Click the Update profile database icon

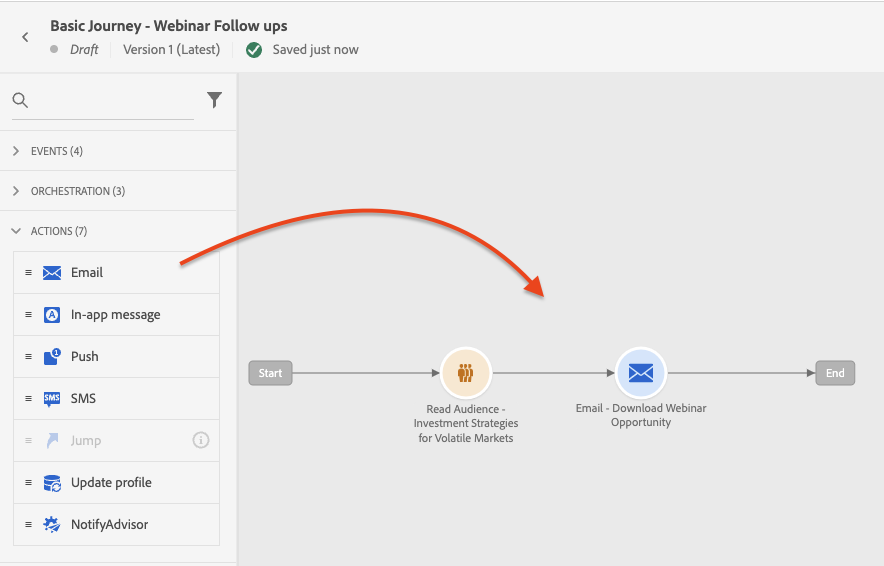point(52,483)
